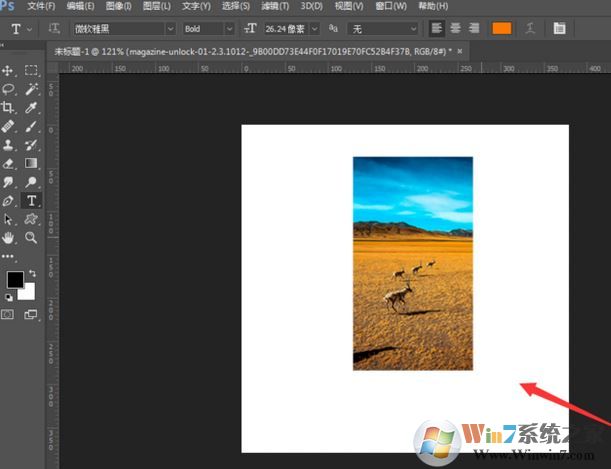Select the Magic Wand tool
611x469 pixels.
click(31, 89)
